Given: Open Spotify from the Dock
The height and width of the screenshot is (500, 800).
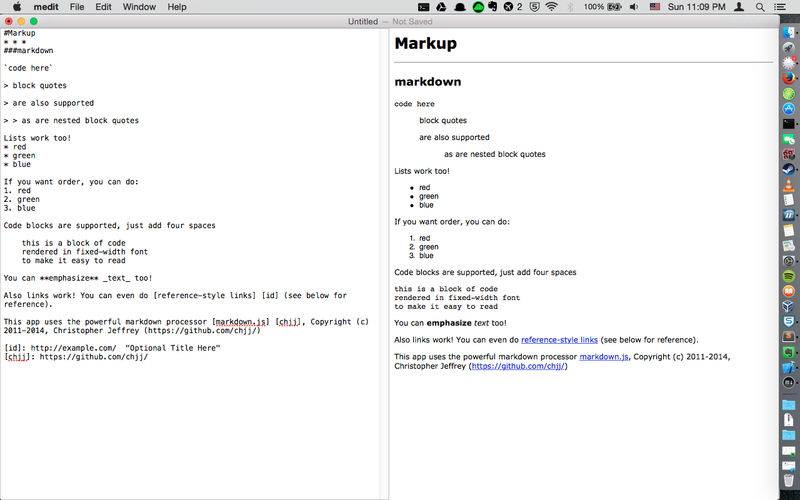Looking at the screenshot, I should click(789, 276).
